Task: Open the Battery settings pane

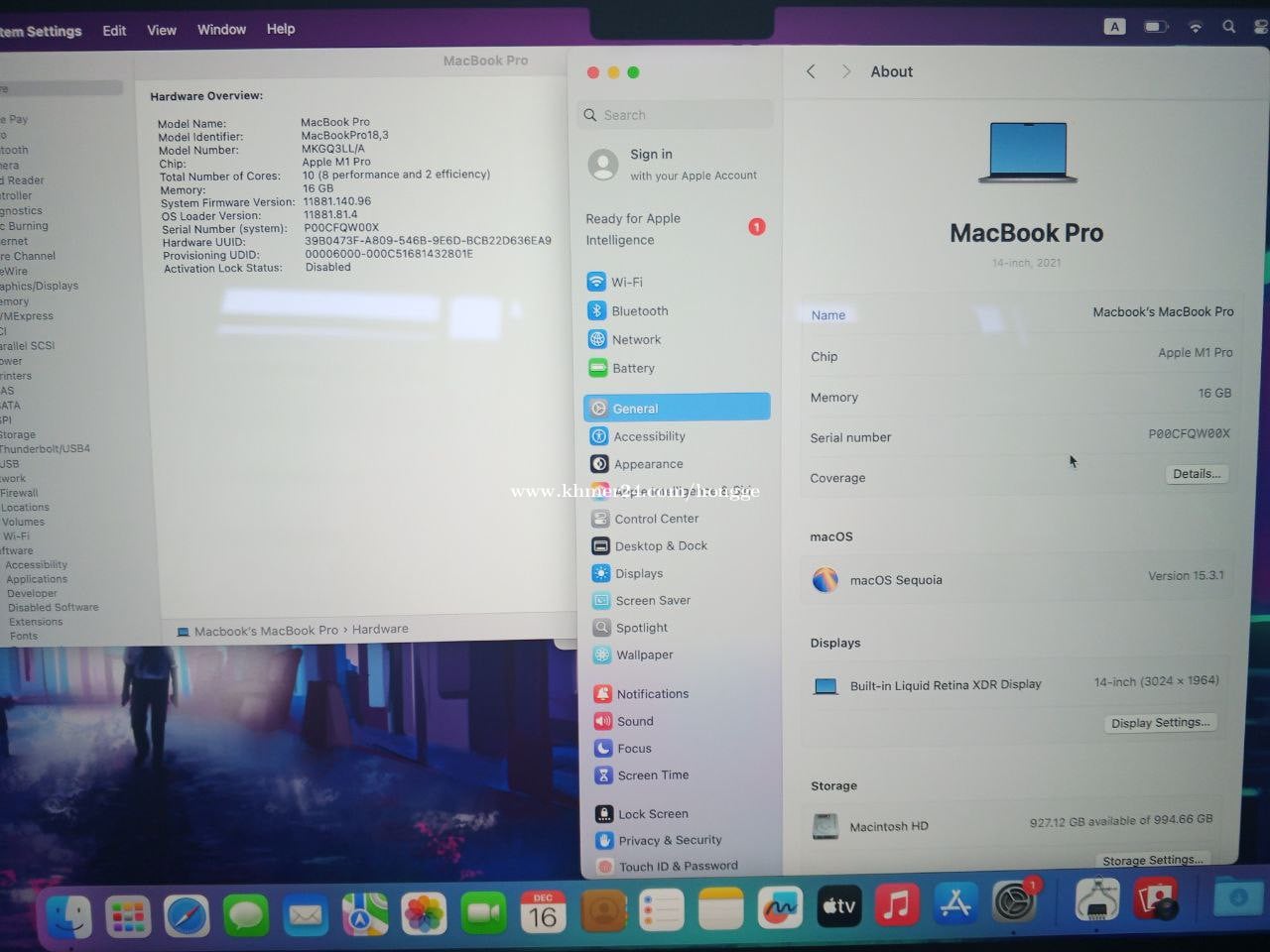Action: click(633, 369)
